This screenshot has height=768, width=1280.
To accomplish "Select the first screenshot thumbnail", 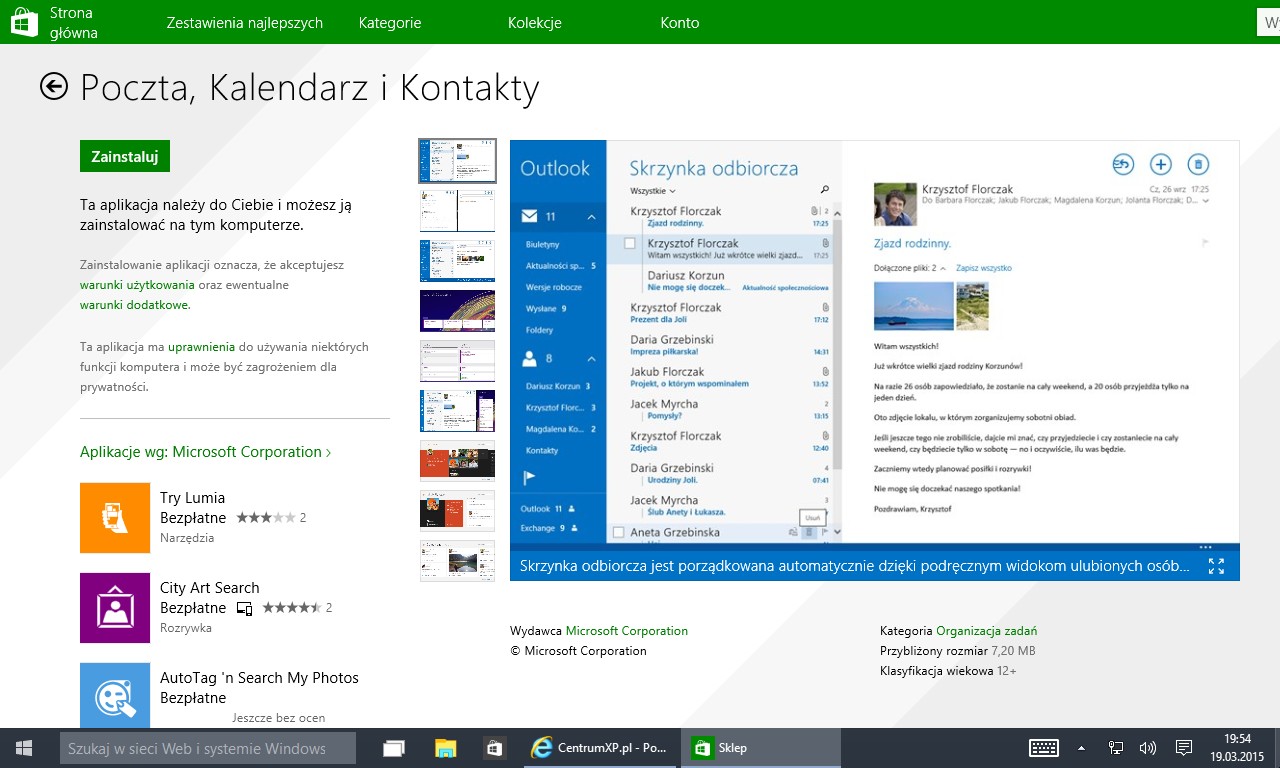I will tap(457, 161).
